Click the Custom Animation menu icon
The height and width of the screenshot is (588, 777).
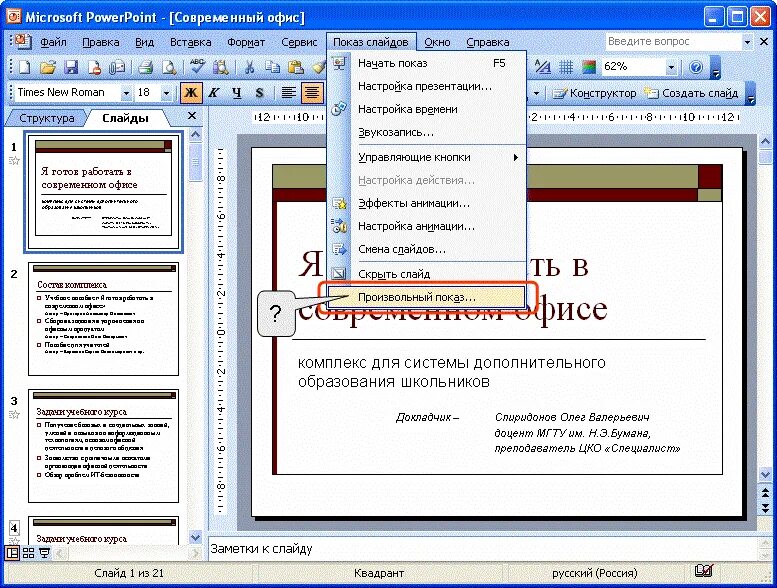click(339, 226)
